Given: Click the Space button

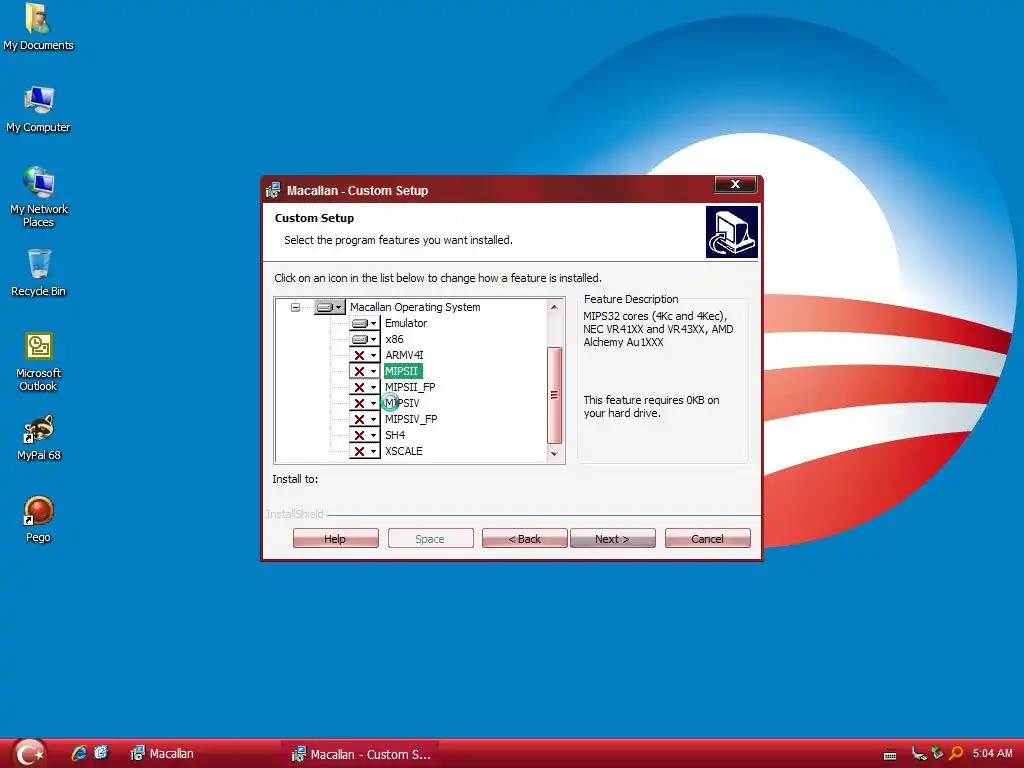Looking at the screenshot, I should pyautogui.click(x=430, y=539).
